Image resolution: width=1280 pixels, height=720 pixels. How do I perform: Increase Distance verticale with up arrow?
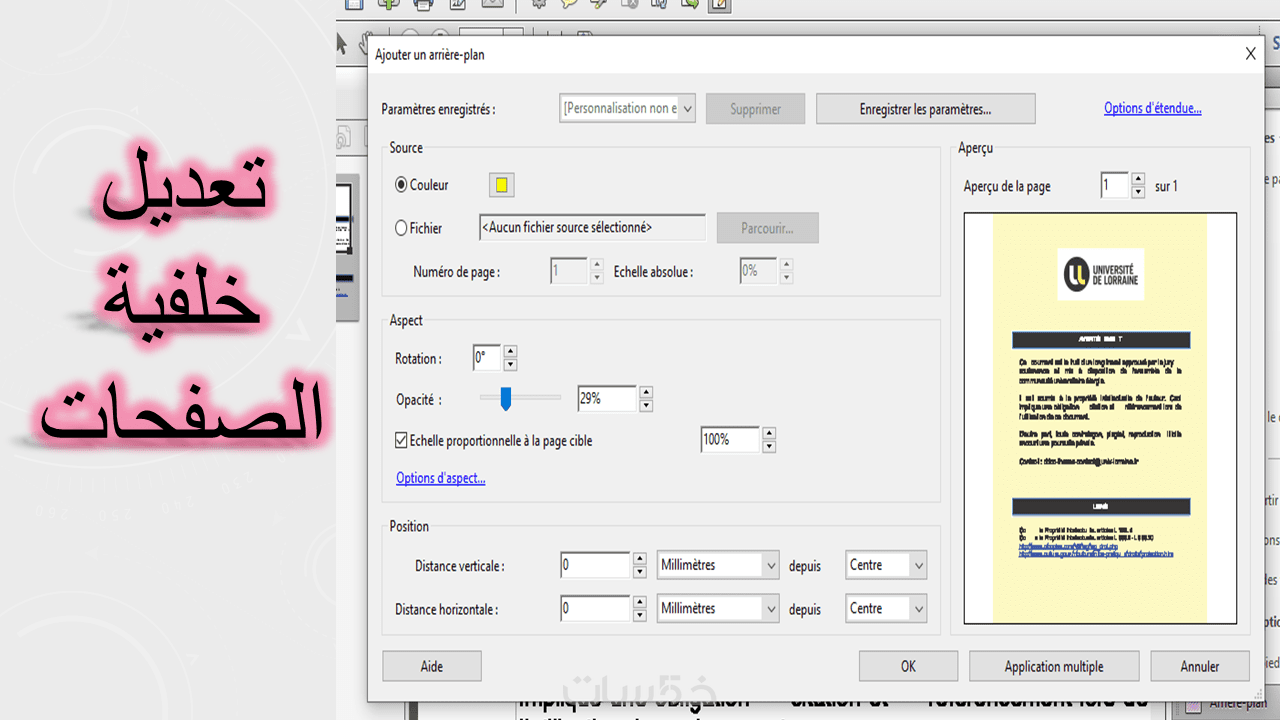click(640, 559)
